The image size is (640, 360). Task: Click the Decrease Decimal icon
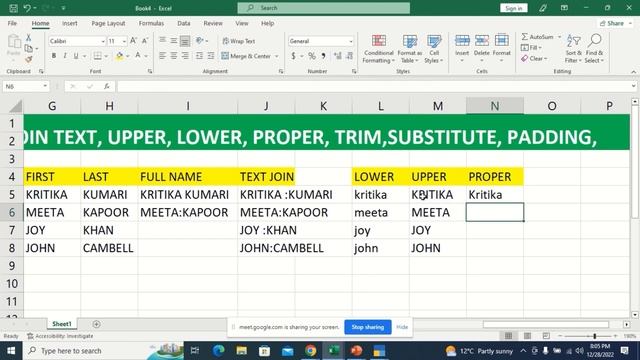pos(349,56)
